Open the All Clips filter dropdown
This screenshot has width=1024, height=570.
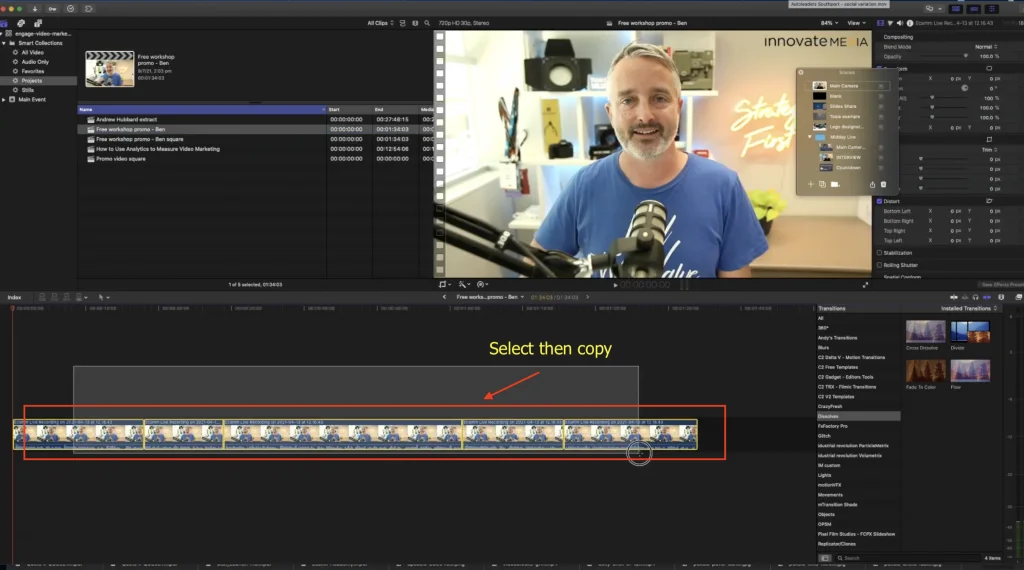pyautogui.click(x=380, y=23)
